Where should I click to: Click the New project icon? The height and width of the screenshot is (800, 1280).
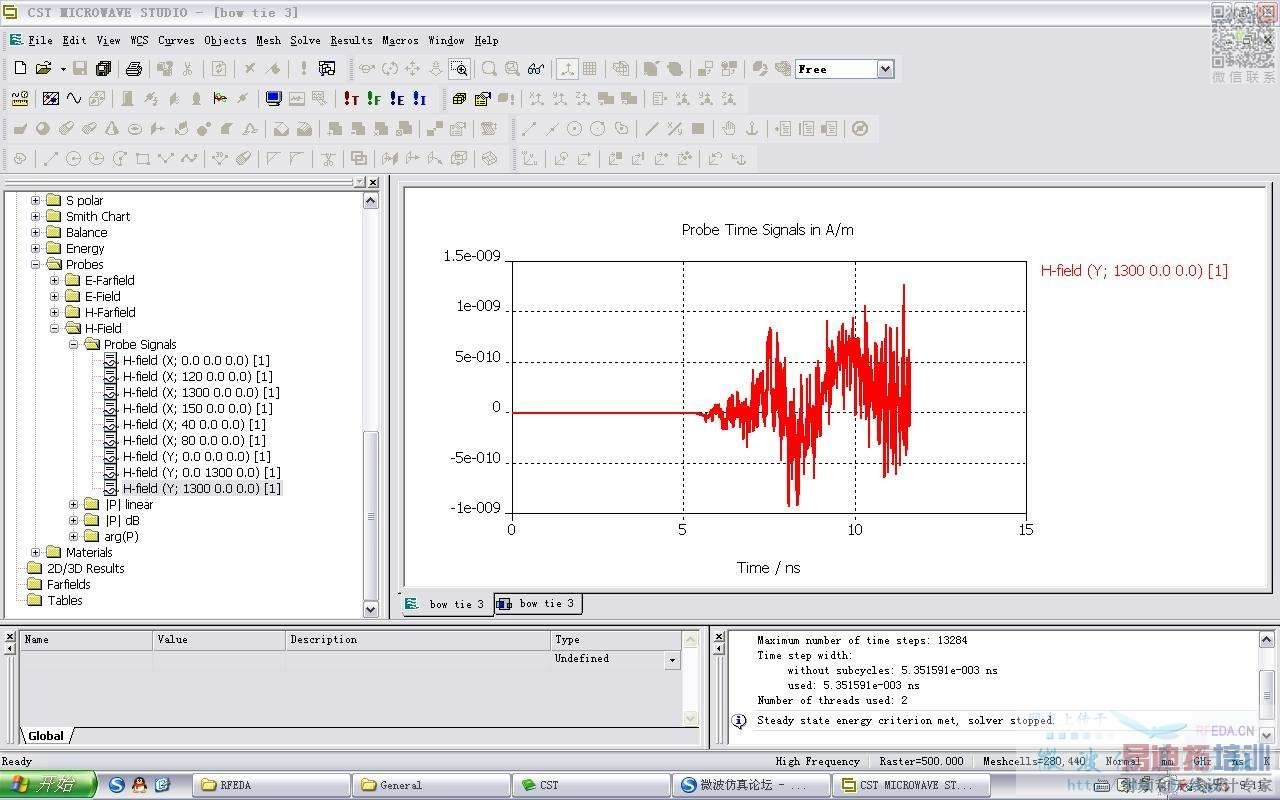coord(20,69)
